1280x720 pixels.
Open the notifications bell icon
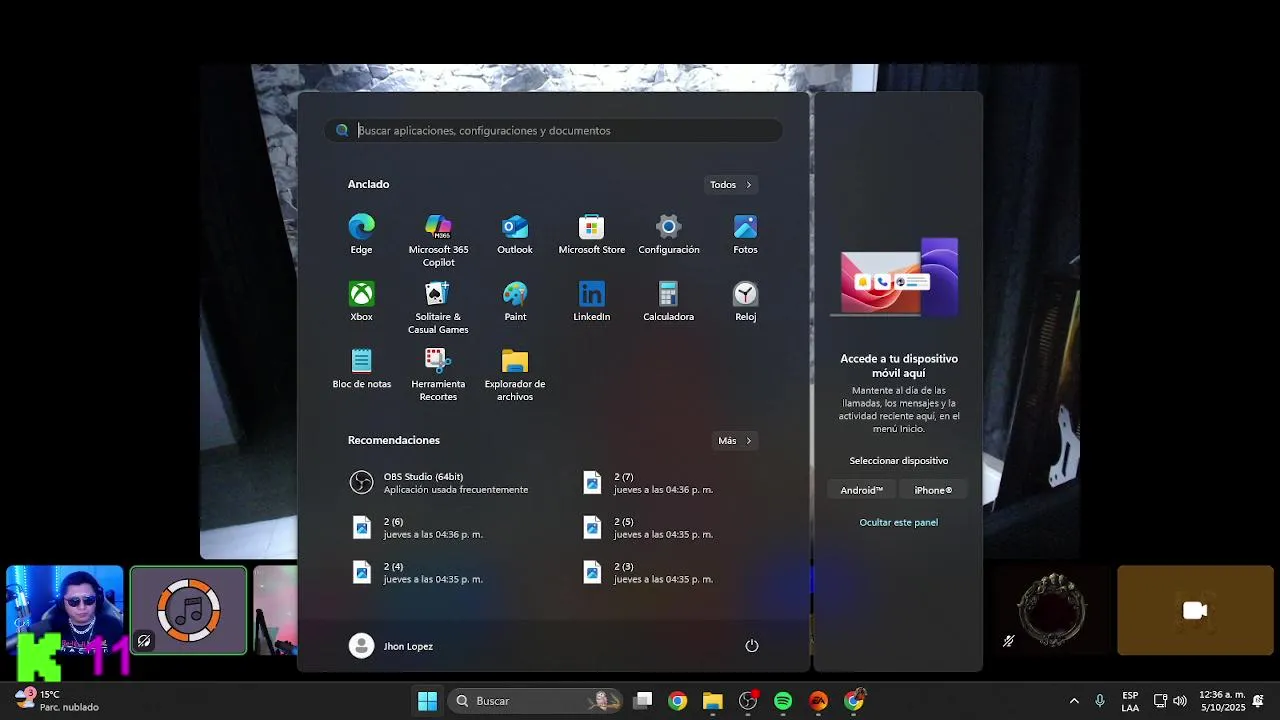(1258, 701)
